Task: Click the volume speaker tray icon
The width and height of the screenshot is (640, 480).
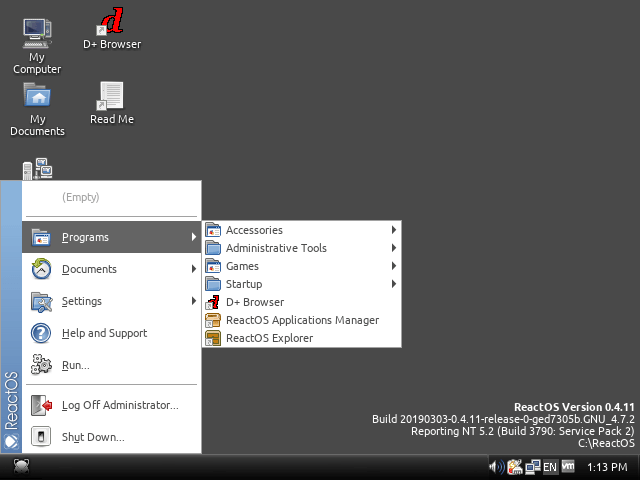Action: coord(497,467)
